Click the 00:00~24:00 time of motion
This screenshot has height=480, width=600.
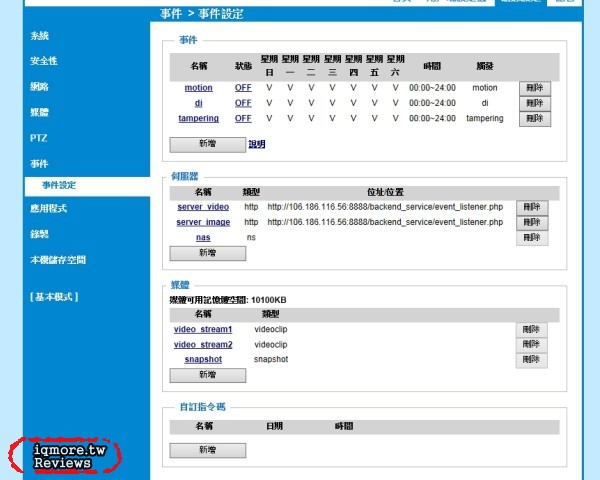432,88
